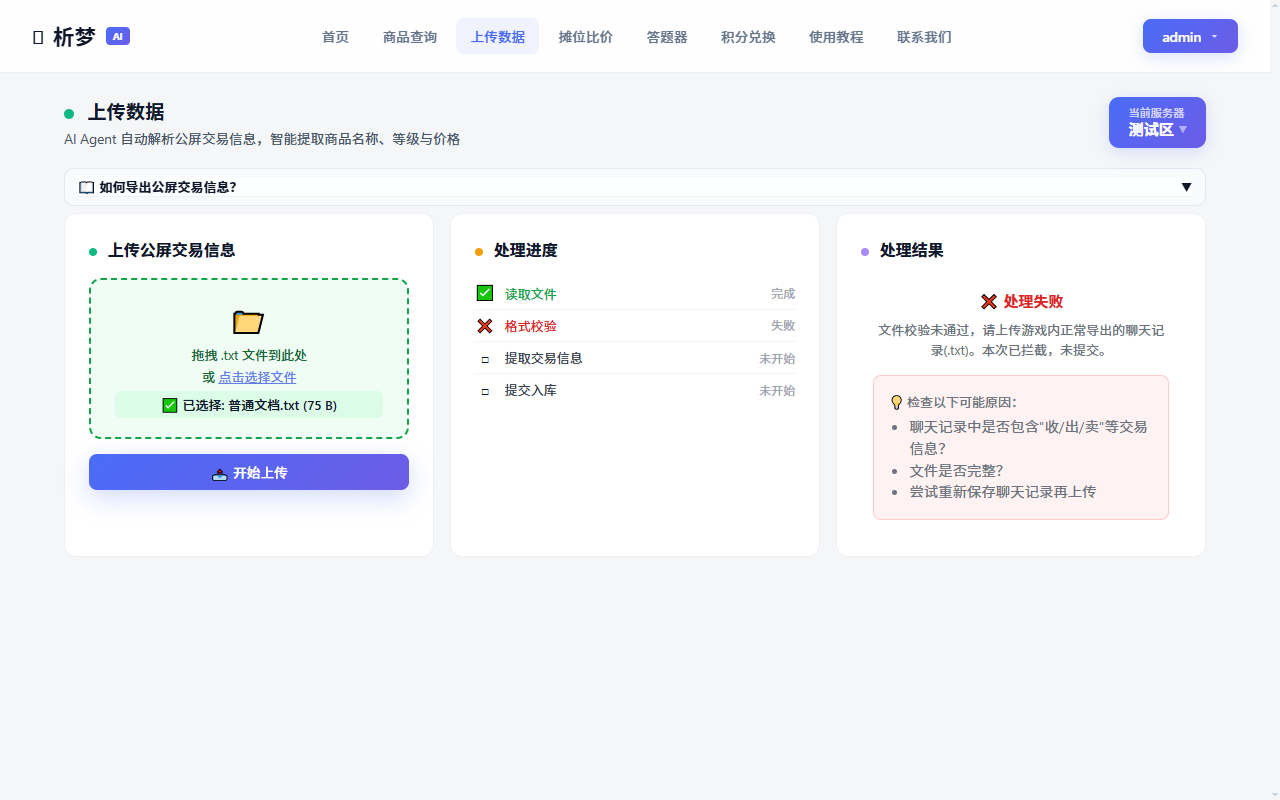
Task: Select the 上传数据 nav tab
Action: pos(498,37)
